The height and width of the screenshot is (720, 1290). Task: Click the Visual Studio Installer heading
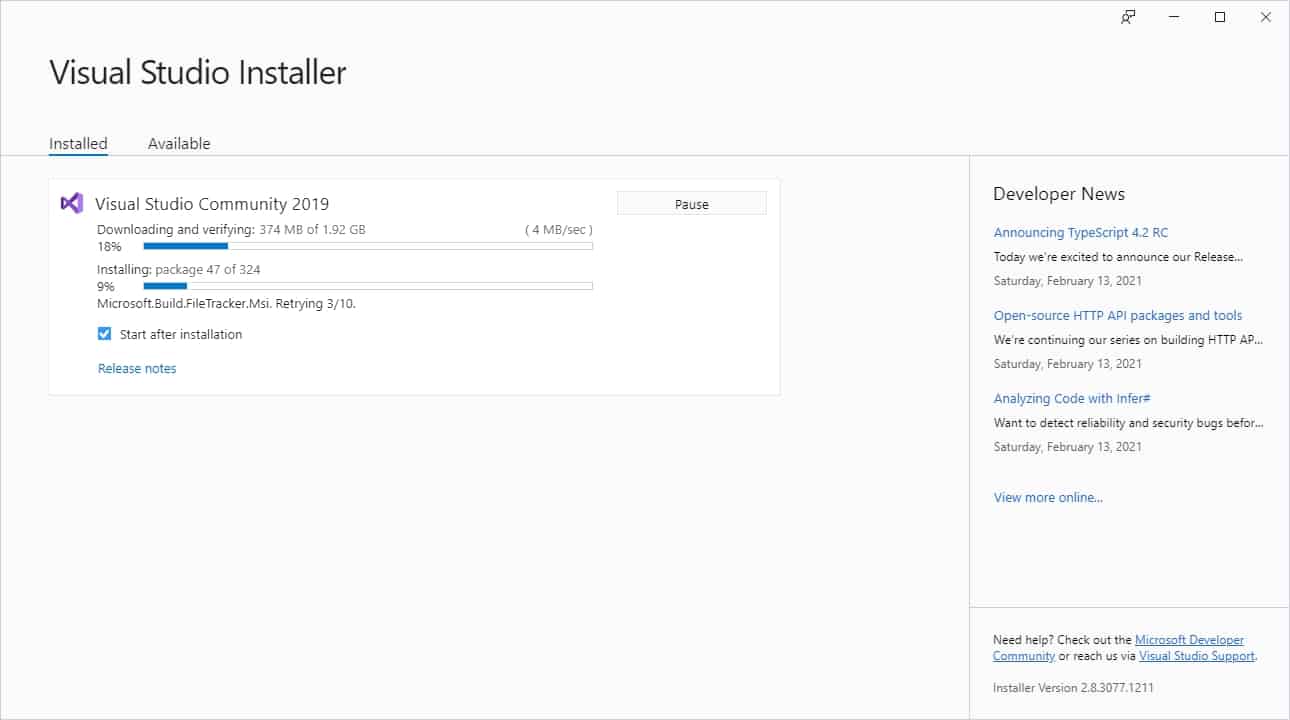(198, 72)
